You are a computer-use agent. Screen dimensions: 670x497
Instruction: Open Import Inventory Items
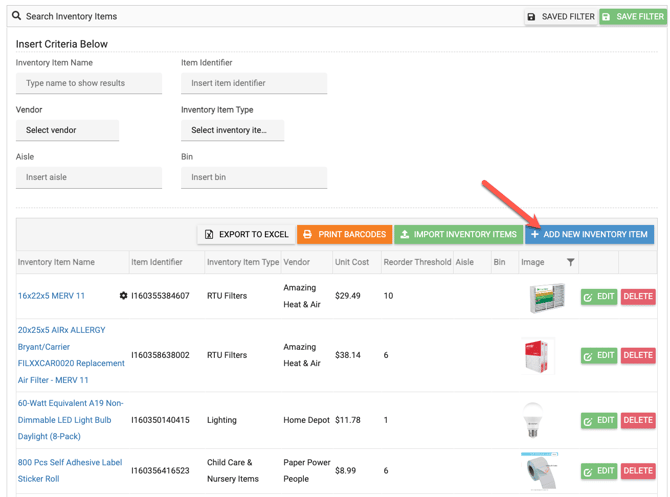pos(458,235)
